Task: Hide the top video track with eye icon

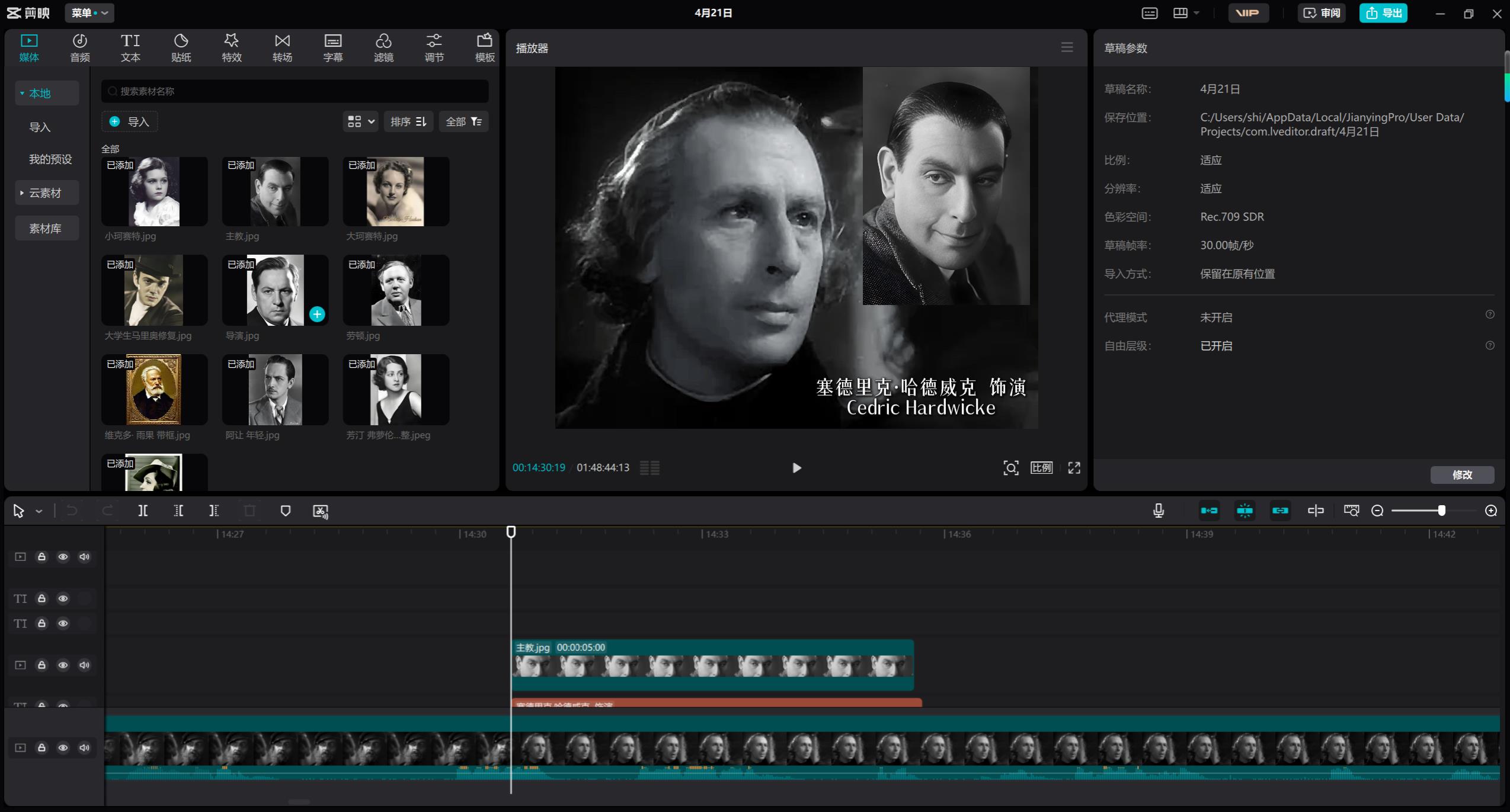Action: coord(63,557)
